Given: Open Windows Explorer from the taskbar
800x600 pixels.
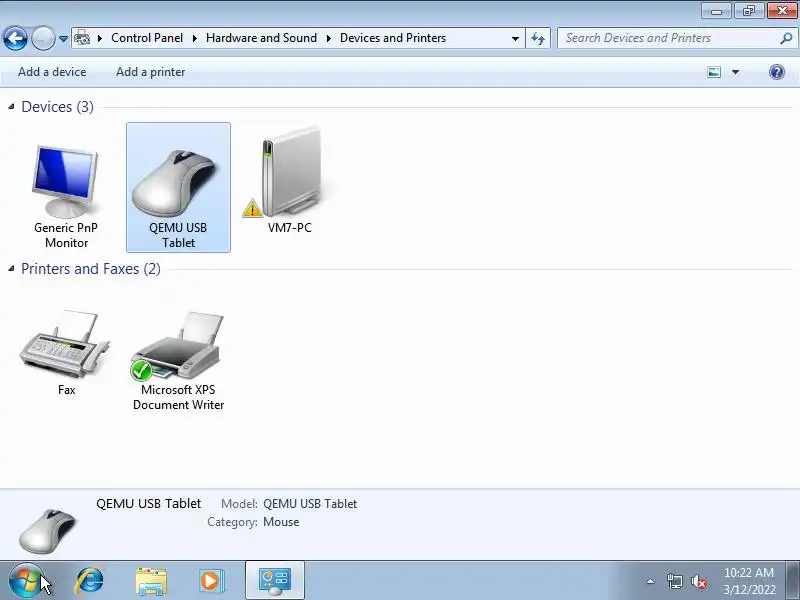Looking at the screenshot, I should tap(151, 581).
